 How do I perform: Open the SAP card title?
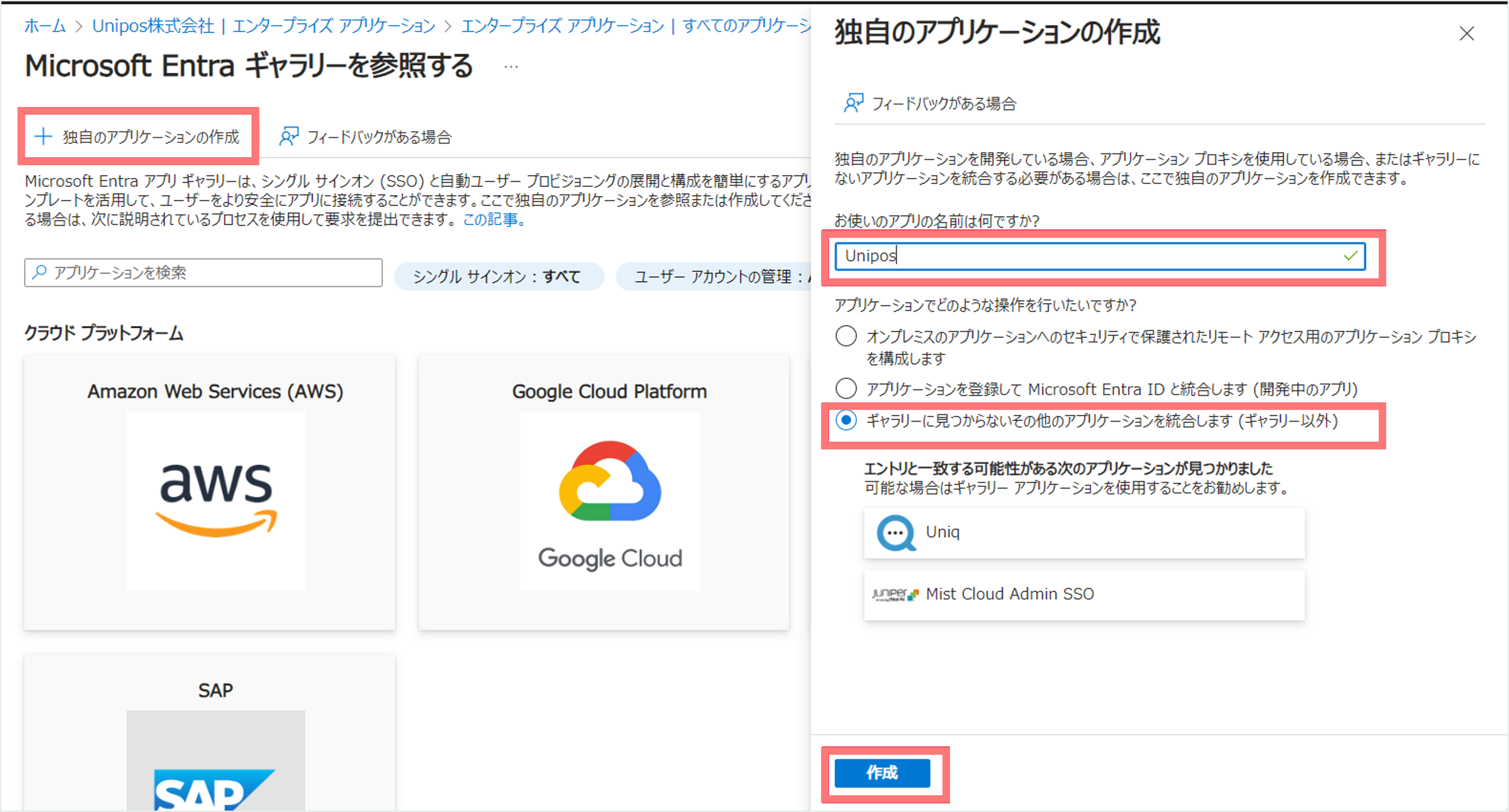click(216, 691)
